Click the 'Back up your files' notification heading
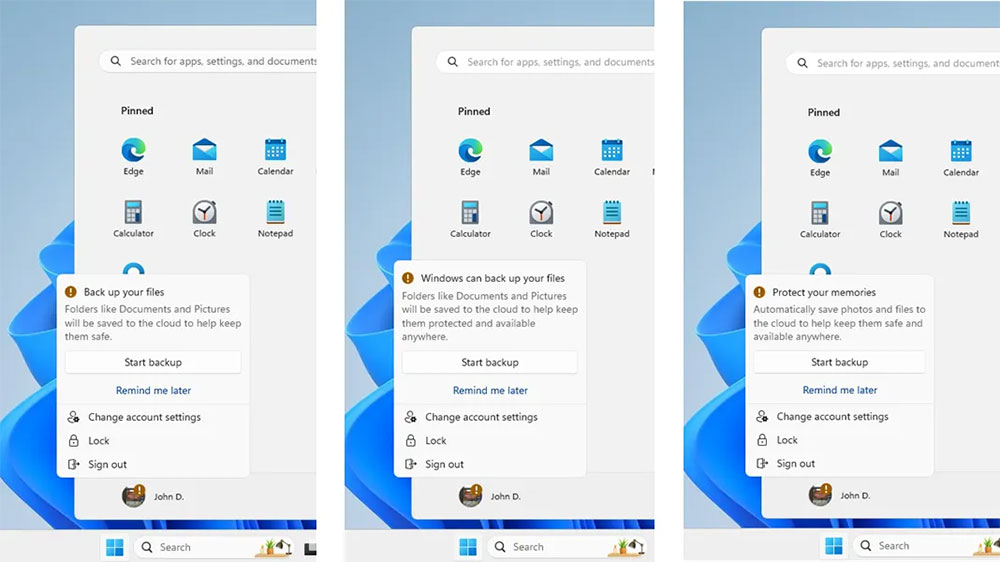Screen dimensions: 1000x562 124,292
